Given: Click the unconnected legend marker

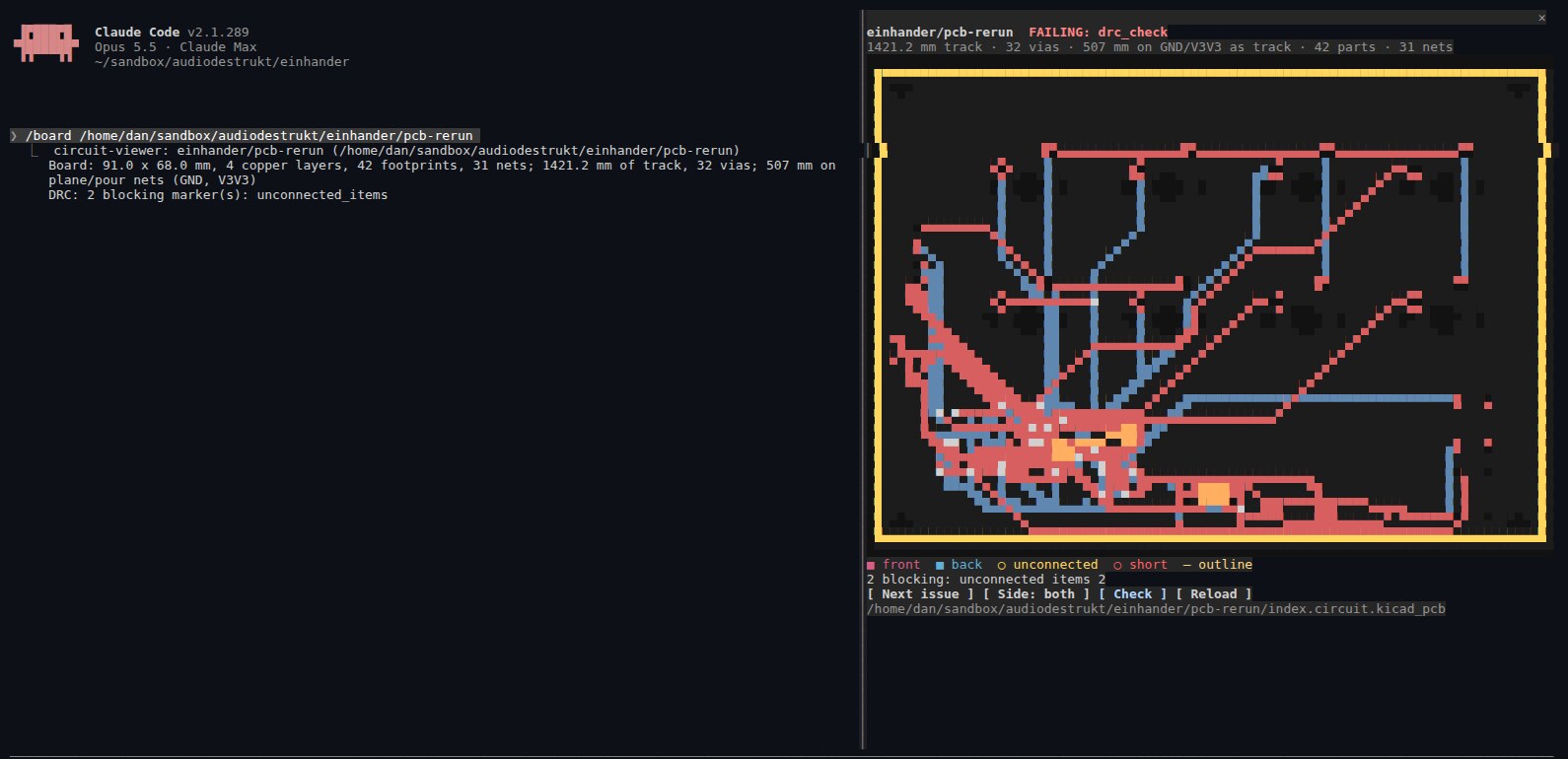Looking at the screenshot, I should click(x=1001, y=565).
